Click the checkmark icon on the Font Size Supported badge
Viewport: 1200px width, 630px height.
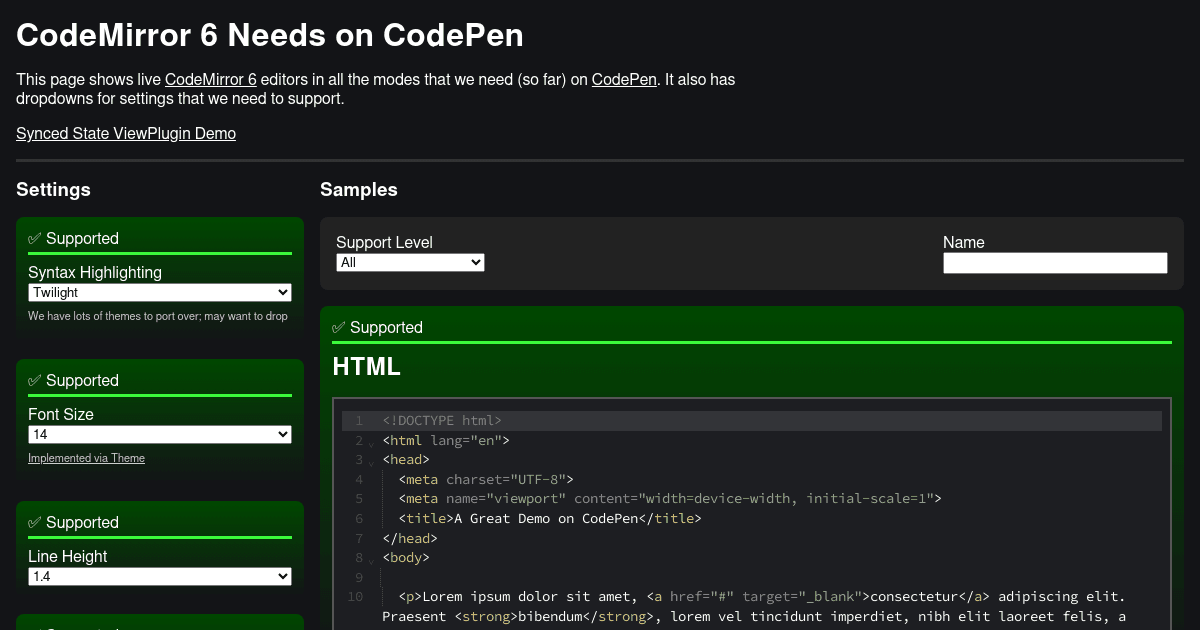[x=35, y=380]
